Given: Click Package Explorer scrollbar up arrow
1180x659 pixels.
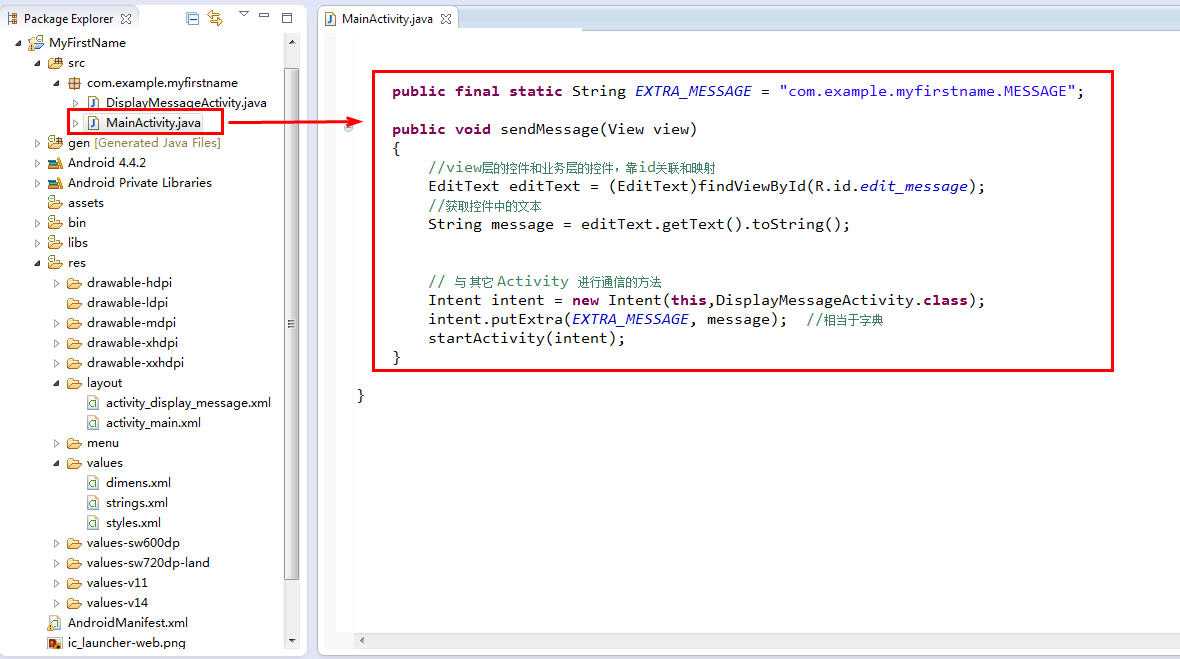Looking at the screenshot, I should pyautogui.click(x=292, y=43).
